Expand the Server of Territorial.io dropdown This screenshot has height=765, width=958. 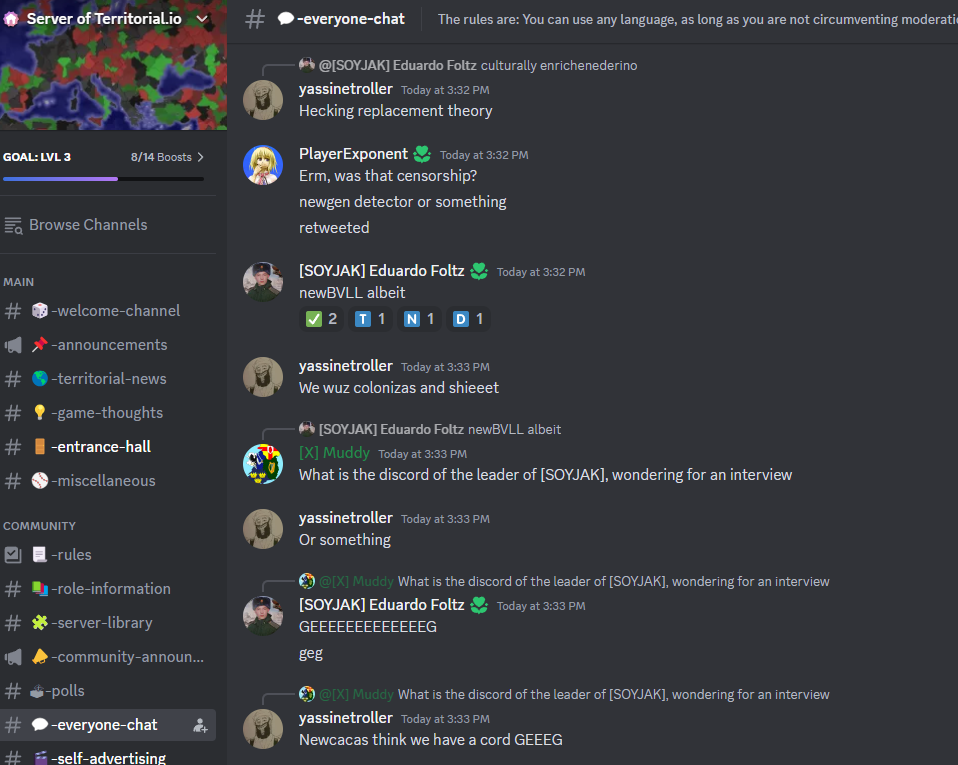pyautogui.click(x=202, y=19)
